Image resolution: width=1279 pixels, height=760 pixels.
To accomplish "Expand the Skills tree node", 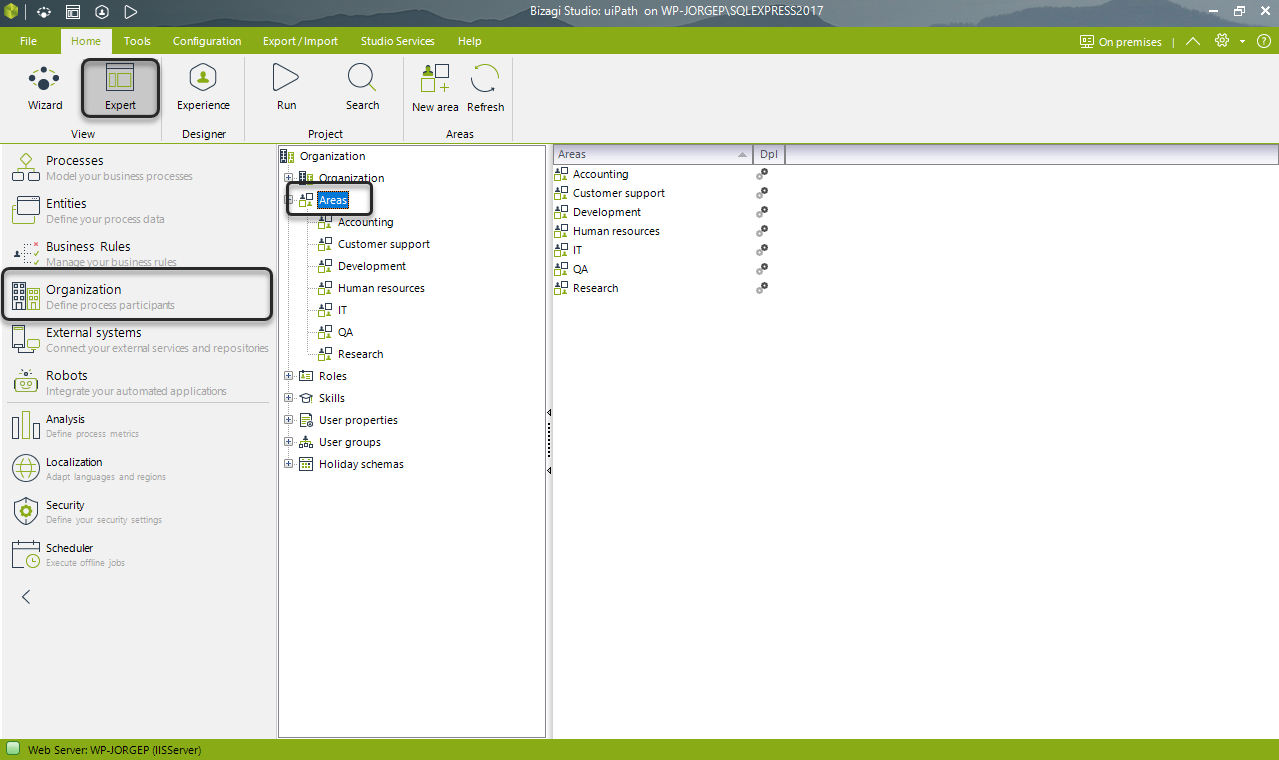I will point(289,398).
